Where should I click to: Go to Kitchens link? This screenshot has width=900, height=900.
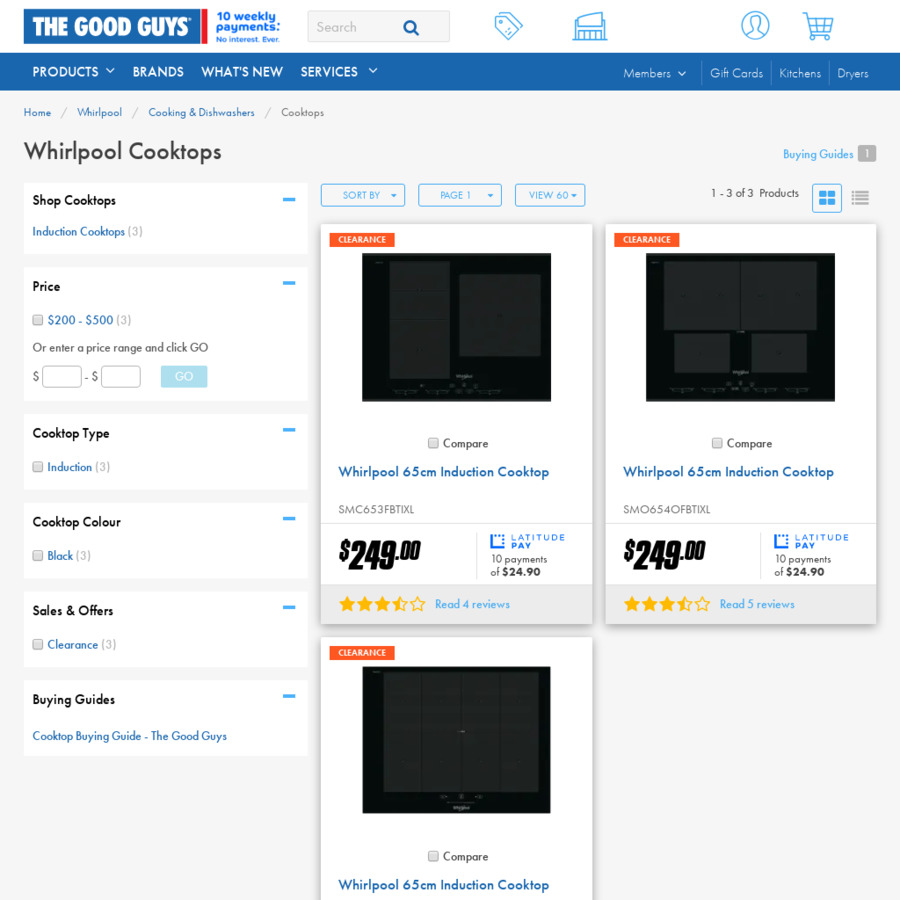coord(800,73)
